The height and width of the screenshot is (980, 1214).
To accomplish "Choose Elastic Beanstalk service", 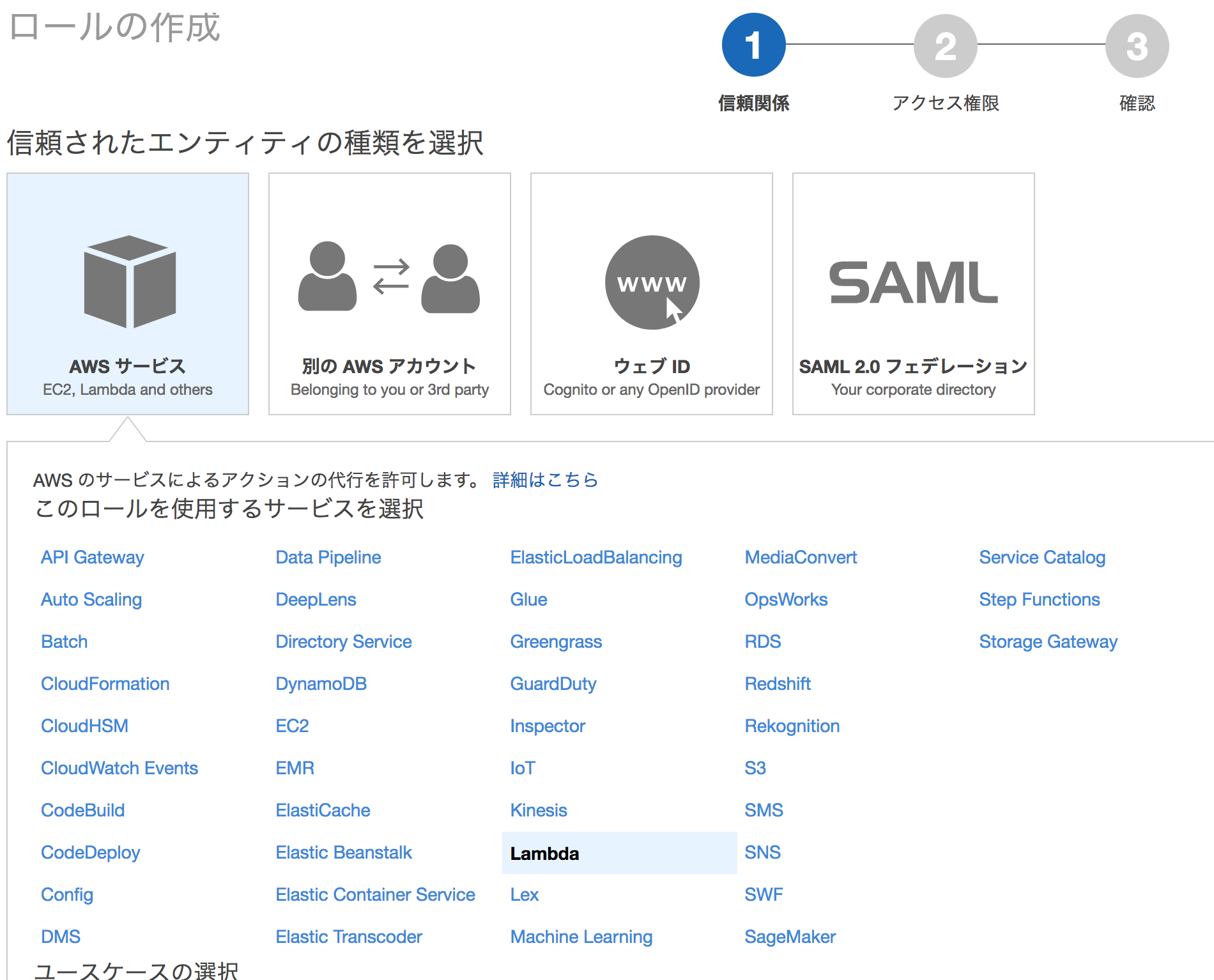I will 344,852.
